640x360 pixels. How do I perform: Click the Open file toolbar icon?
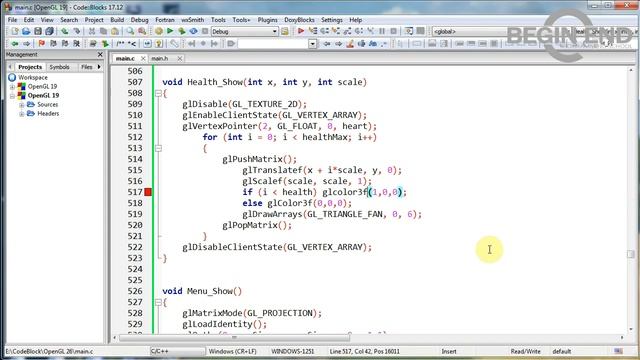[26, 31]
